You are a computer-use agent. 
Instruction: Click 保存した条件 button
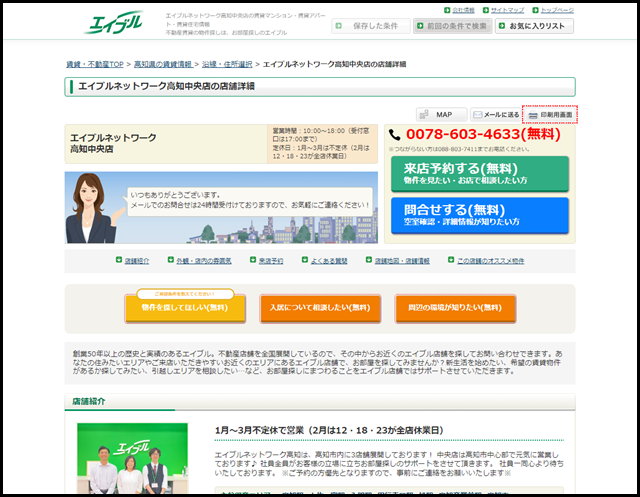(x=371, y=26)
